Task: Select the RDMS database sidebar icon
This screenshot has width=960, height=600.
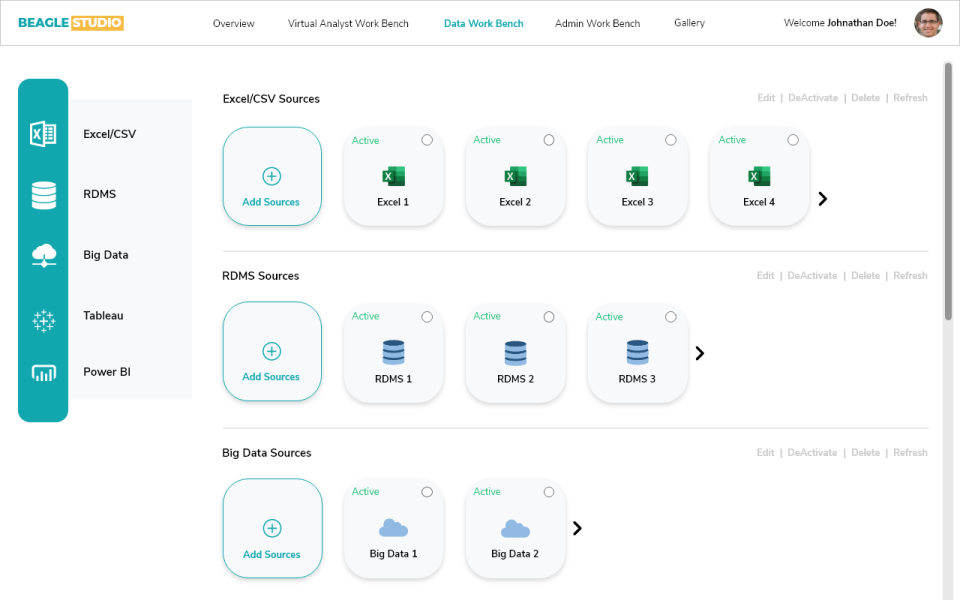Action: (x=43, y=195)
